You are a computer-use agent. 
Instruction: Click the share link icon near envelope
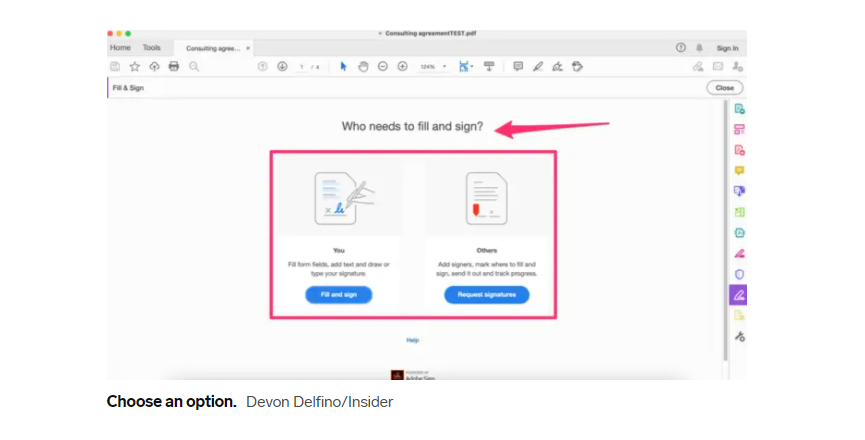pos(698,67)
